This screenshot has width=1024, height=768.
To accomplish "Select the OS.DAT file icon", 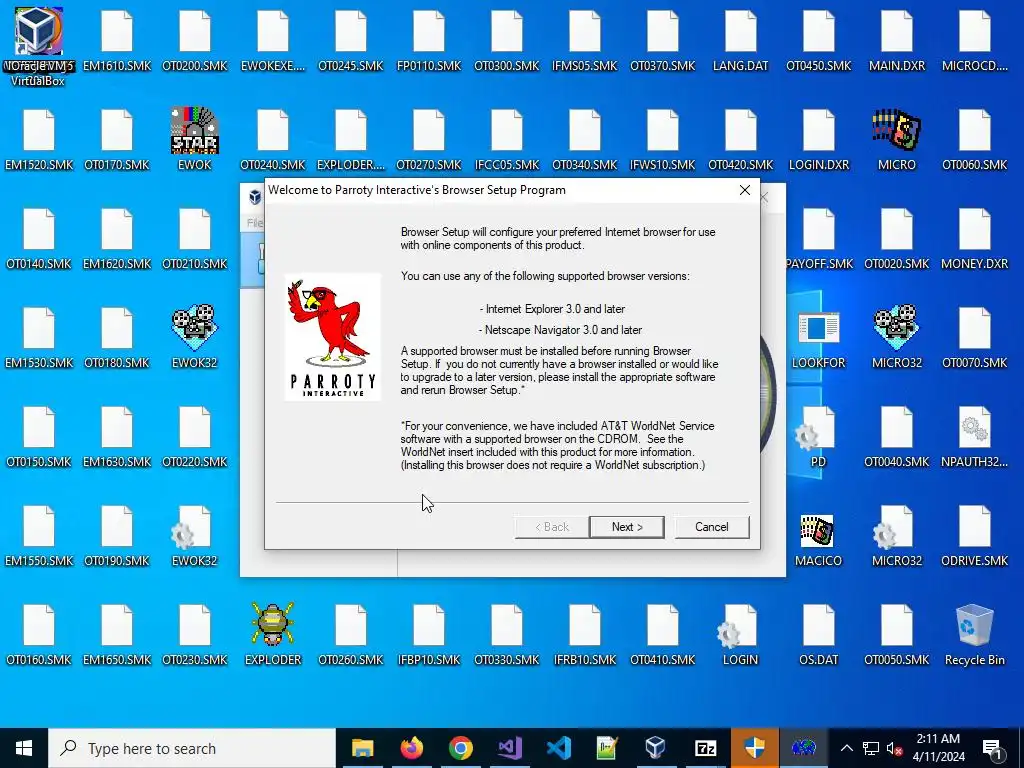I will 818,633.
